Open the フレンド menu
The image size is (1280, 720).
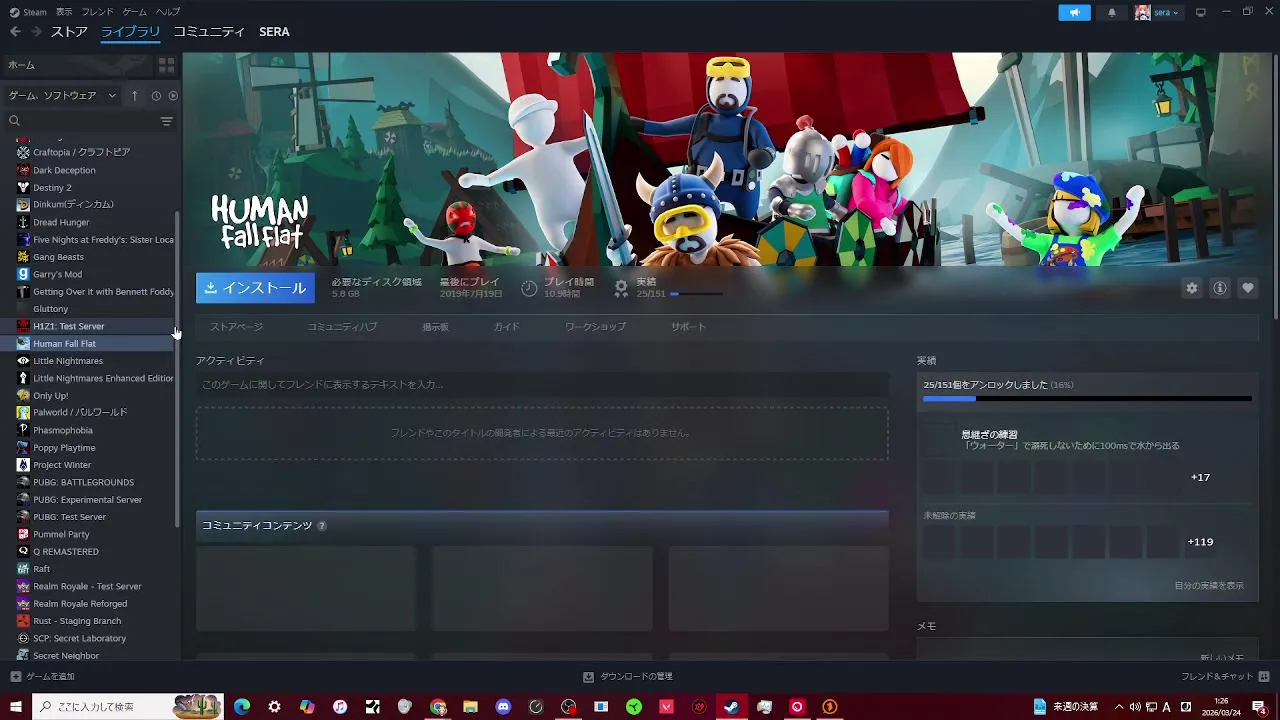98,12
